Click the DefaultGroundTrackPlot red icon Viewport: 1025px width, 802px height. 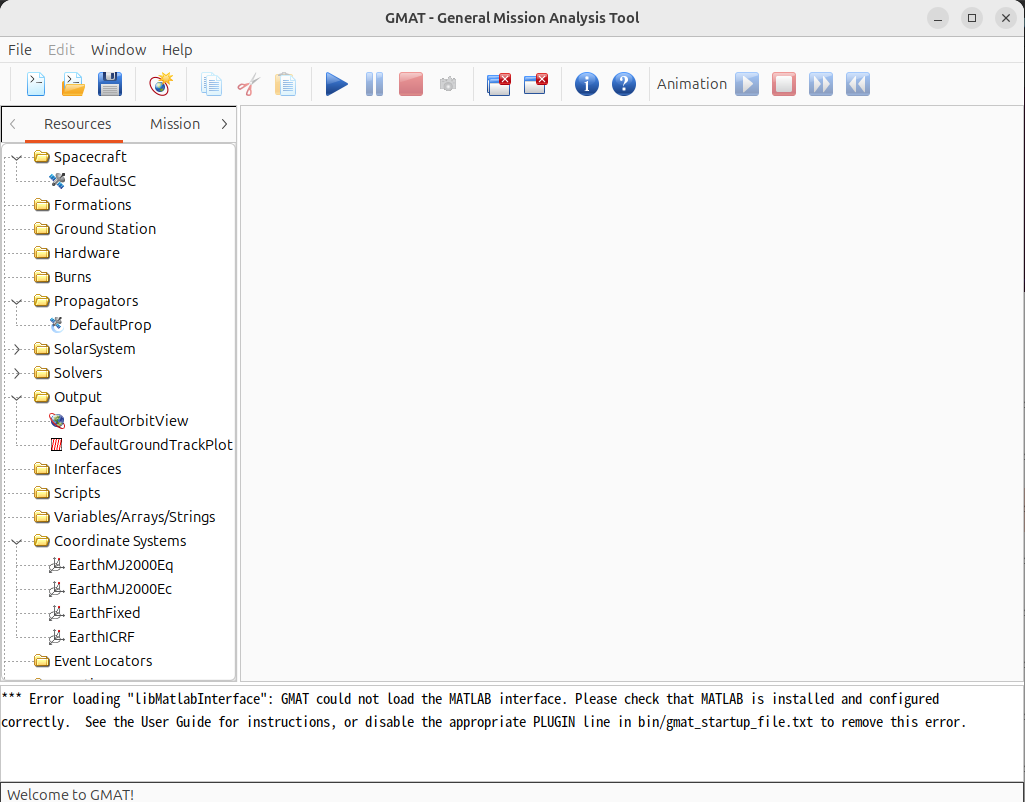tap(57, 445)
